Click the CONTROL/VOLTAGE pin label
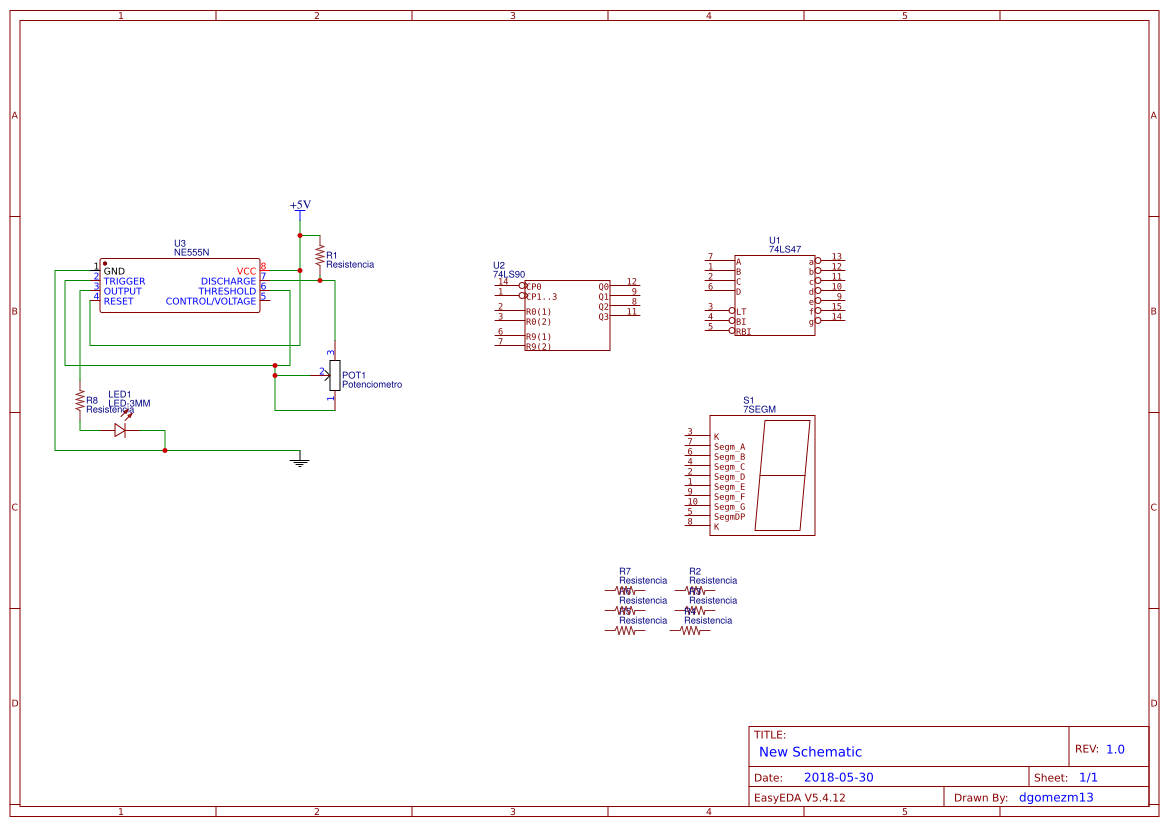Screen dimensions: 1169x827 (211, 301)
